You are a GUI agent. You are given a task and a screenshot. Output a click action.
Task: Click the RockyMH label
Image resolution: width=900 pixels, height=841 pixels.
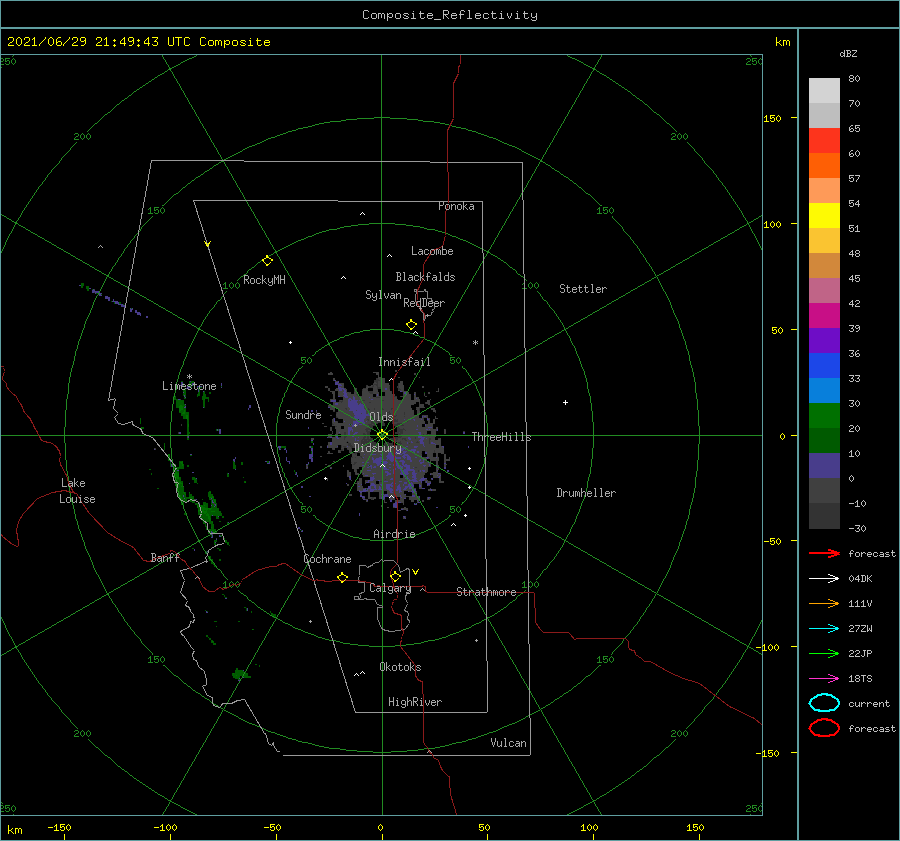(x=264, y=280)
